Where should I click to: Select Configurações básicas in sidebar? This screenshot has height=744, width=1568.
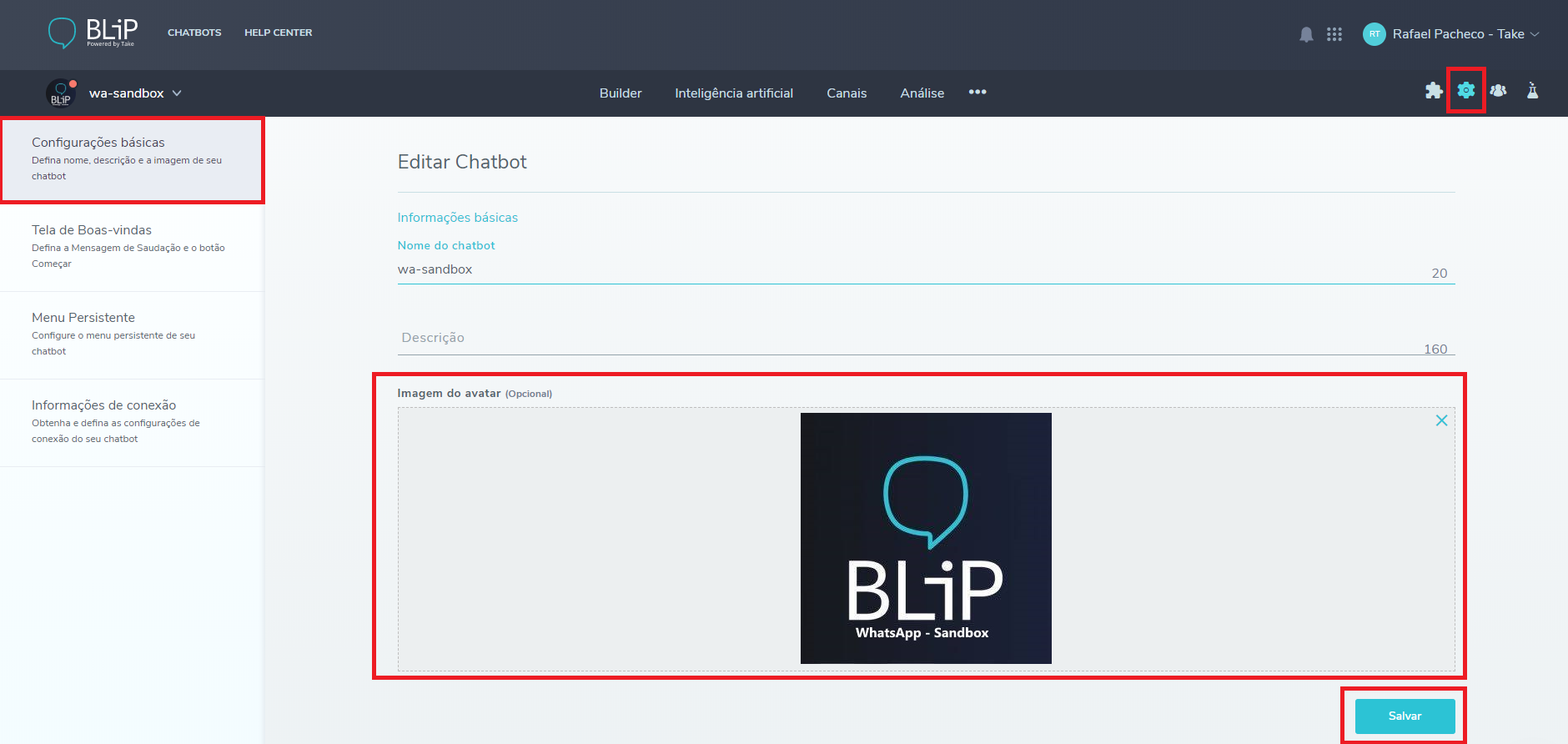132,160
